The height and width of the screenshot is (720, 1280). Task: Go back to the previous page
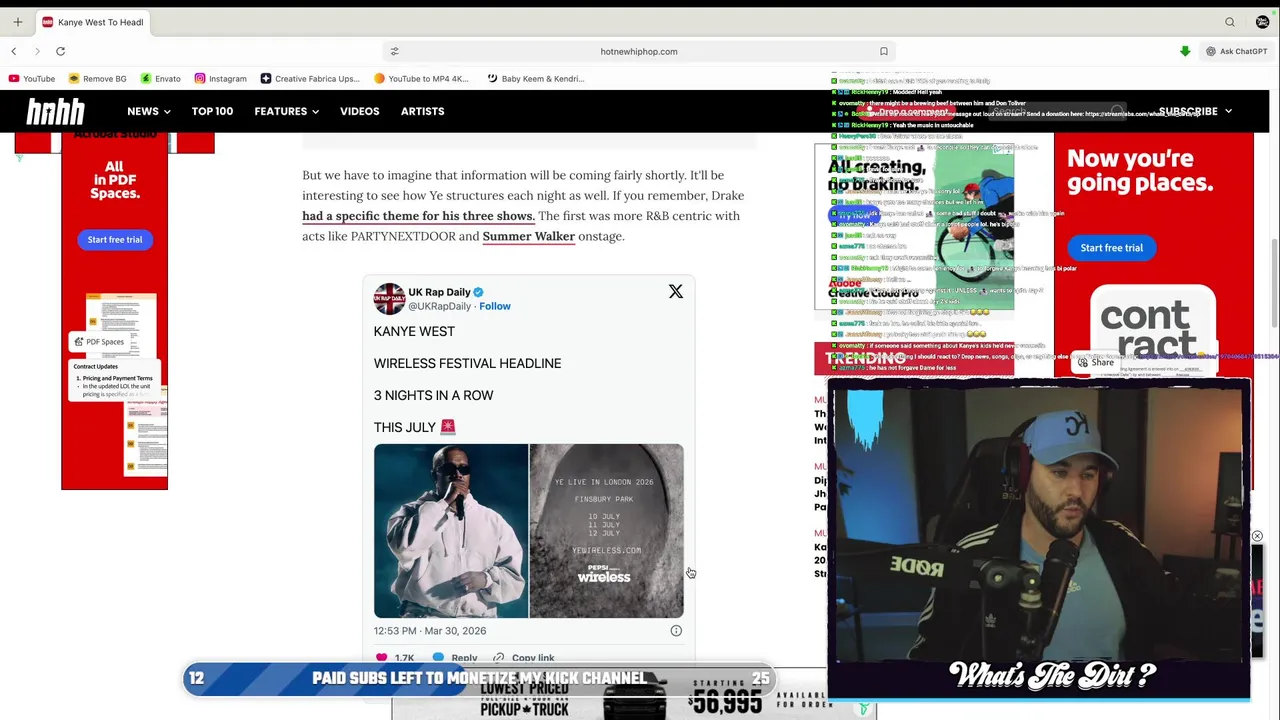point(14,51)
